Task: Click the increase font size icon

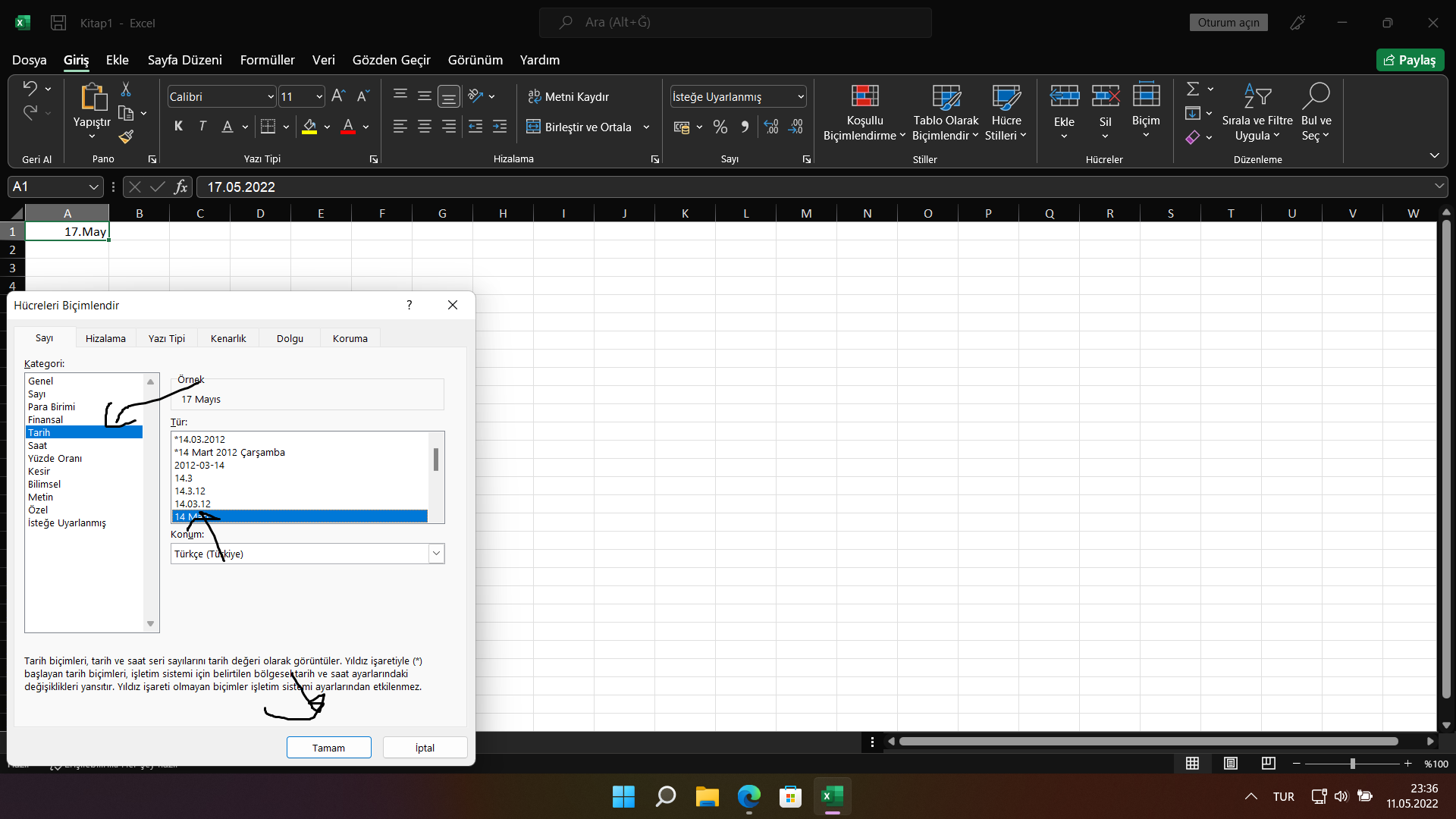Action: pos(338,96)
